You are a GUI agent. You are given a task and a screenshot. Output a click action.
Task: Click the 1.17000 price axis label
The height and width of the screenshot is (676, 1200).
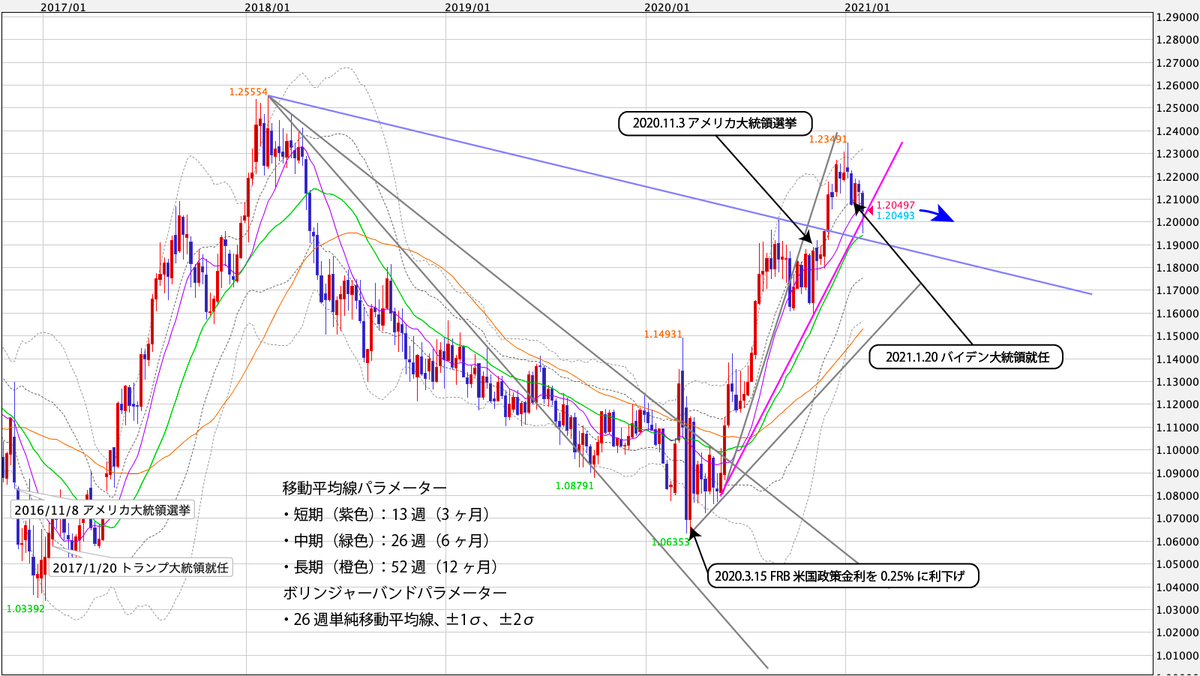1176,290
